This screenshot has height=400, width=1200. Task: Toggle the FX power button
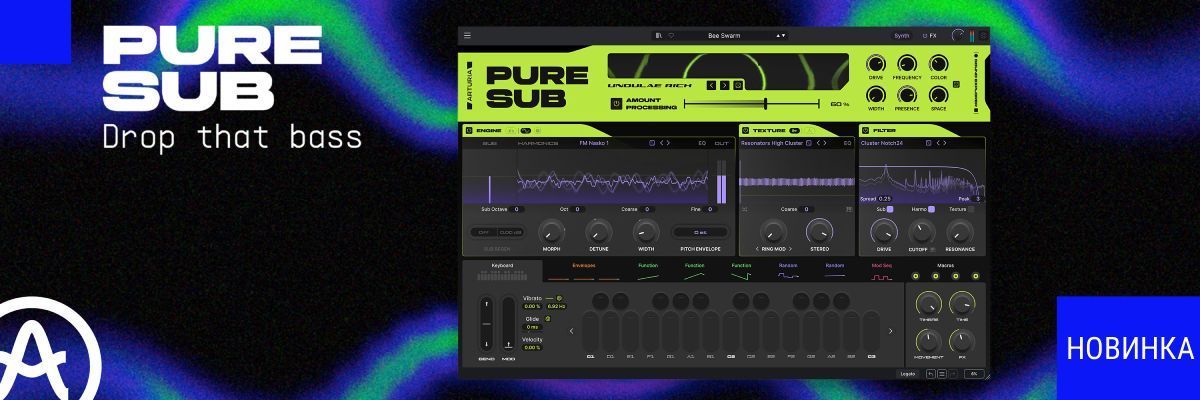pyautogui.click(x=925, y=35)
